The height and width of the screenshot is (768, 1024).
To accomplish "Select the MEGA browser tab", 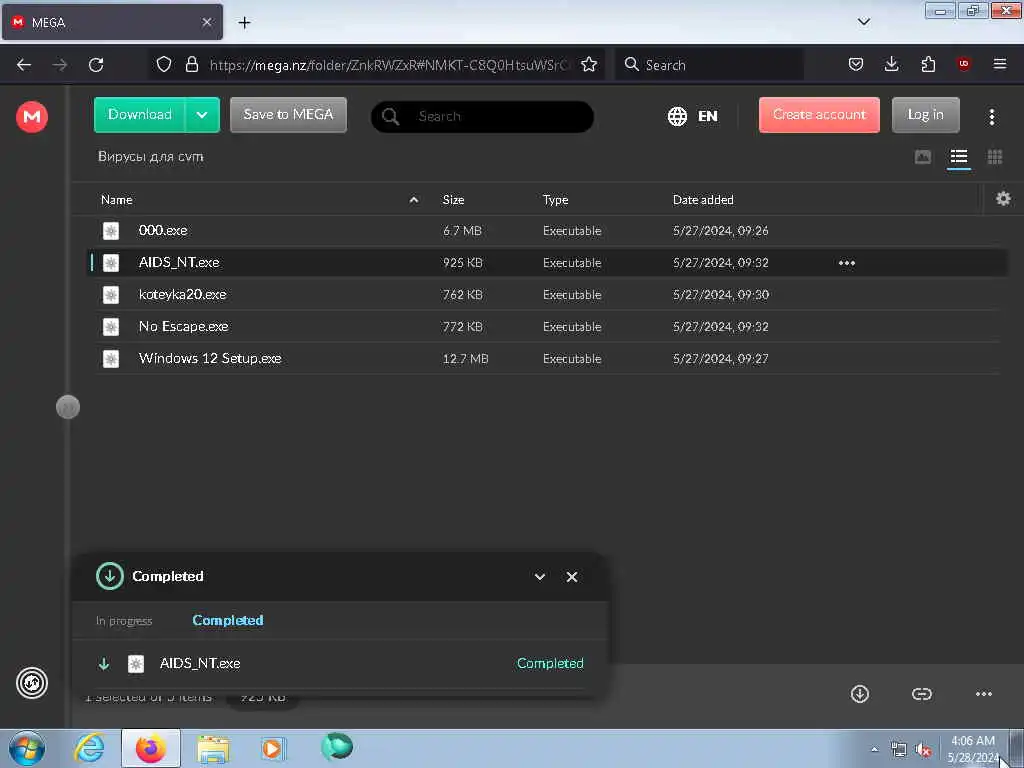I will 112,22.
